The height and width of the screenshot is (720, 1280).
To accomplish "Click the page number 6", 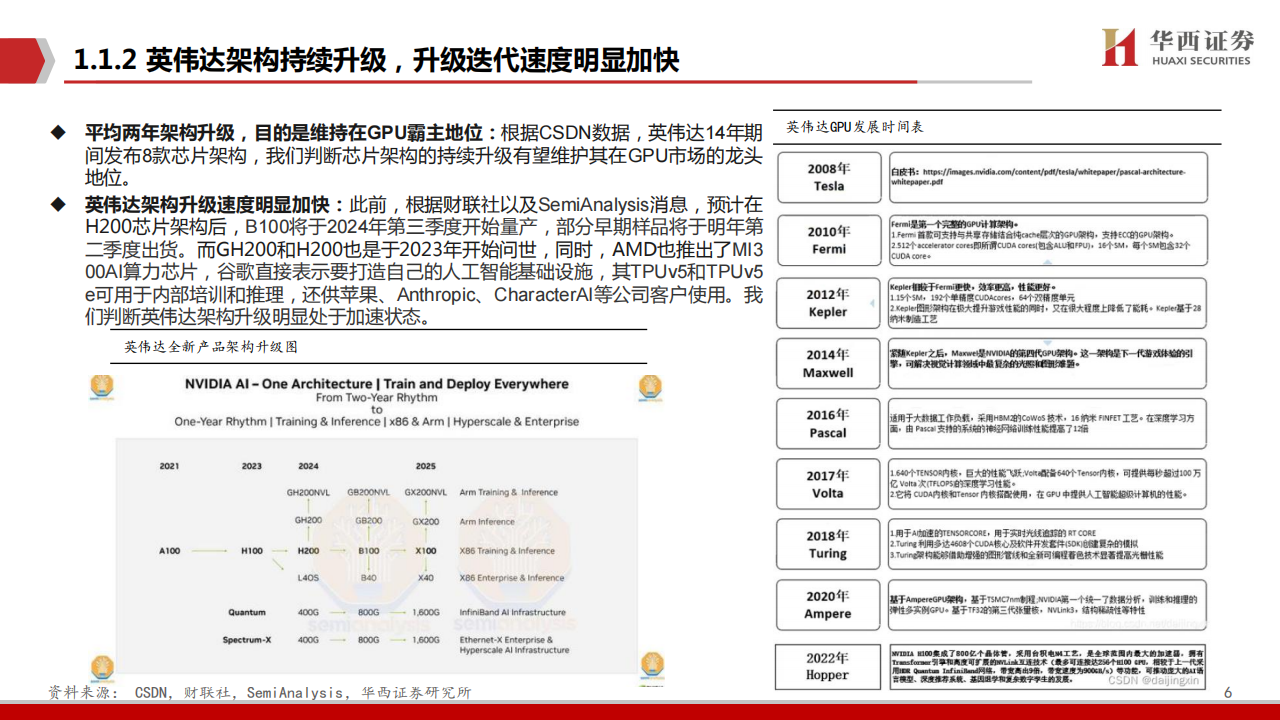I will 1229,693.
